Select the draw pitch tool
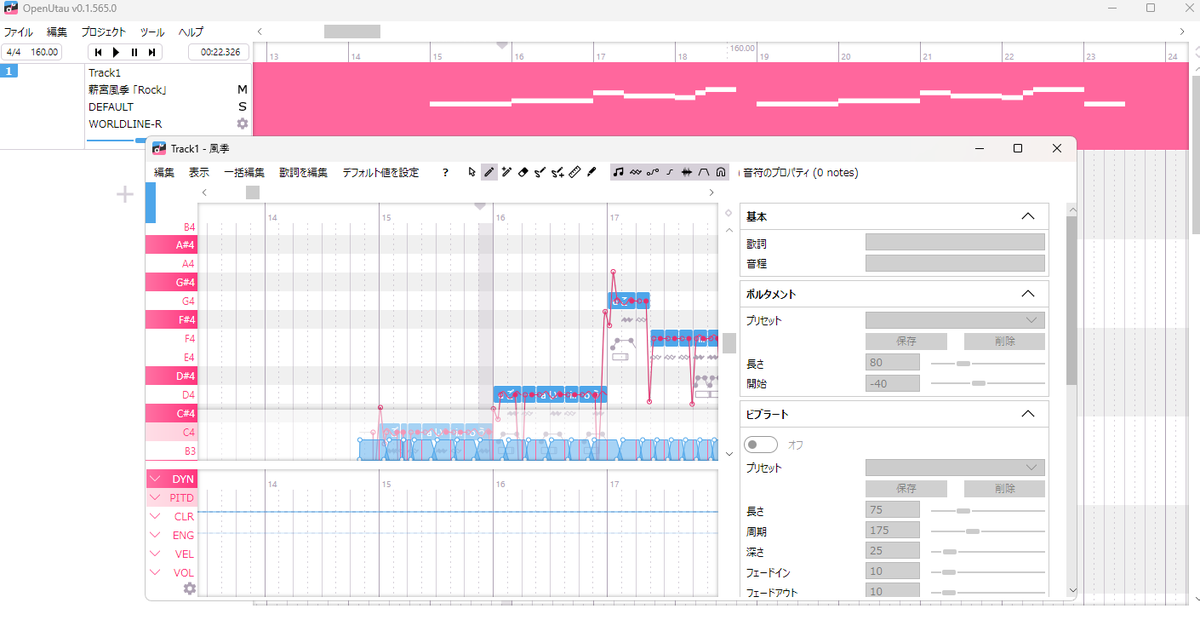This screenshot has width=1200, height=620. tap(540, 173)
